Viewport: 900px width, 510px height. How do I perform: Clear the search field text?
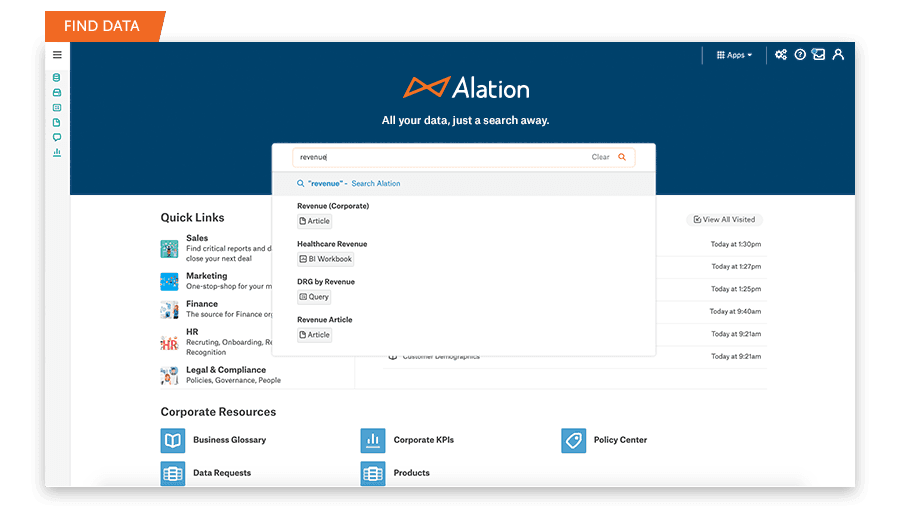coord(600,157)
